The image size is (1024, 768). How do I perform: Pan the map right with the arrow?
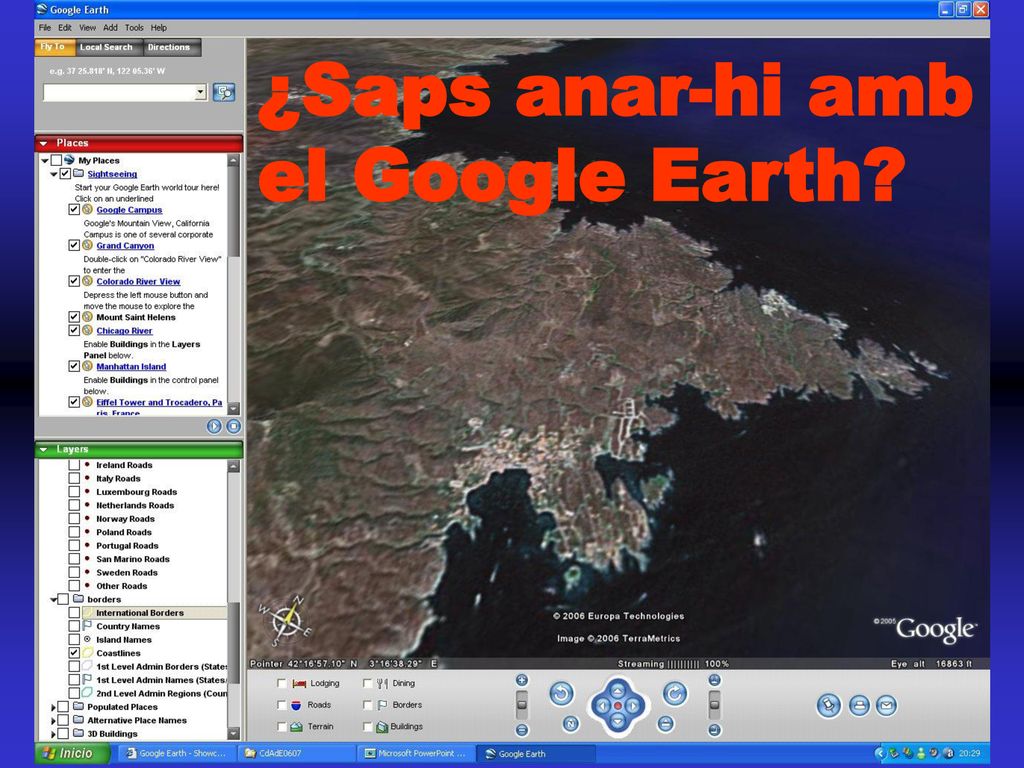coord(633,706)
